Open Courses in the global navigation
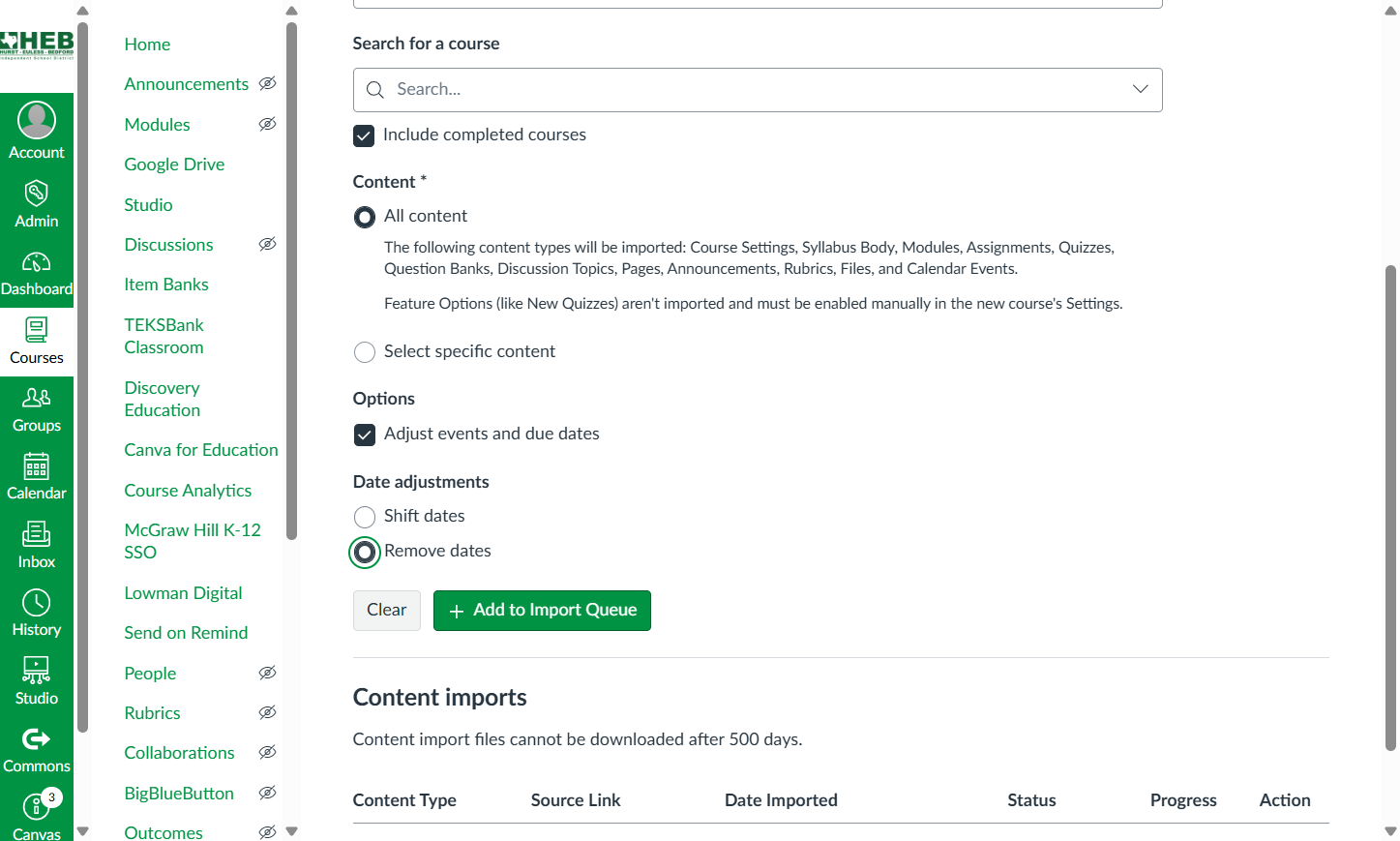The image size is (1400, 841). (37, 342)
